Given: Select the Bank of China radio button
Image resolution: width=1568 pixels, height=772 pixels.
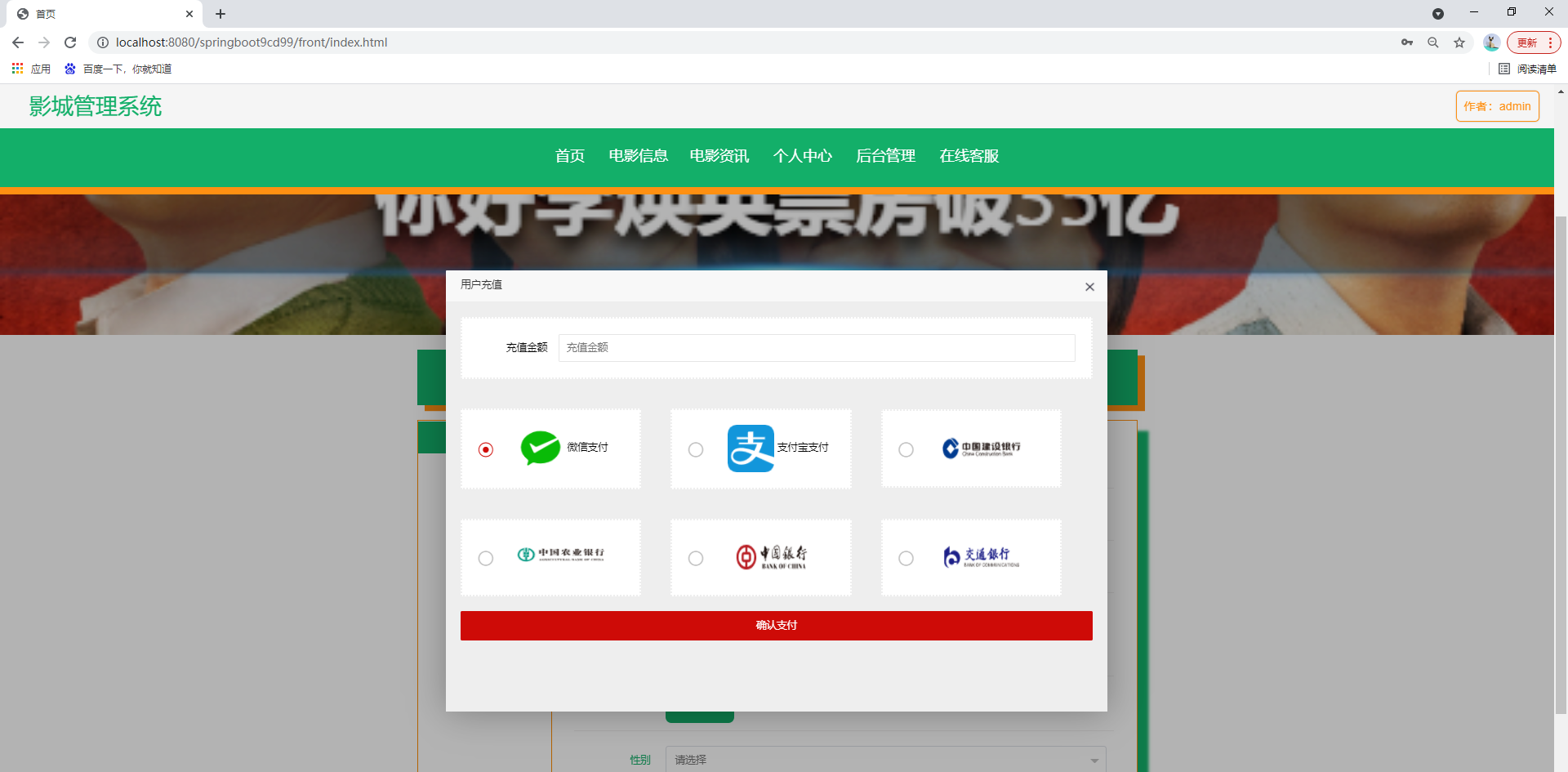Looking at the screenshot, I should coord(696,558).
